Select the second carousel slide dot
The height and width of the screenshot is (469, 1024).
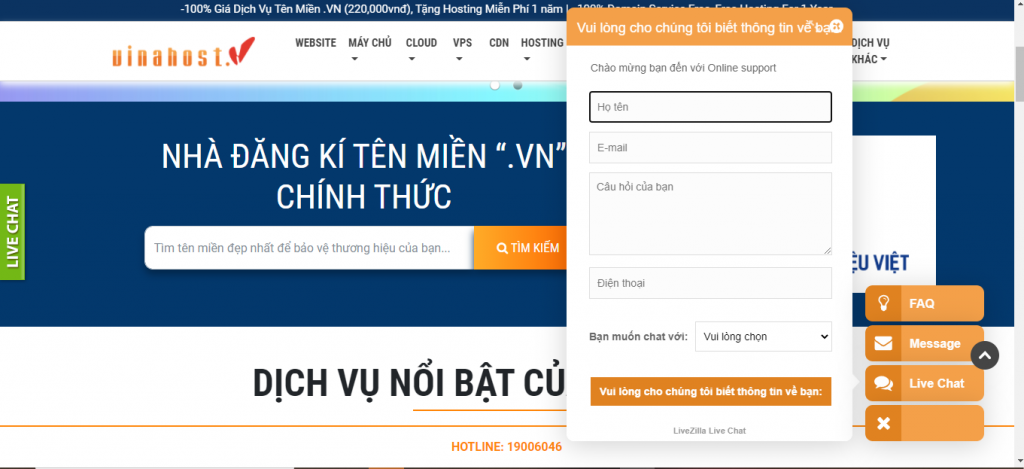[x=518, y=86]
